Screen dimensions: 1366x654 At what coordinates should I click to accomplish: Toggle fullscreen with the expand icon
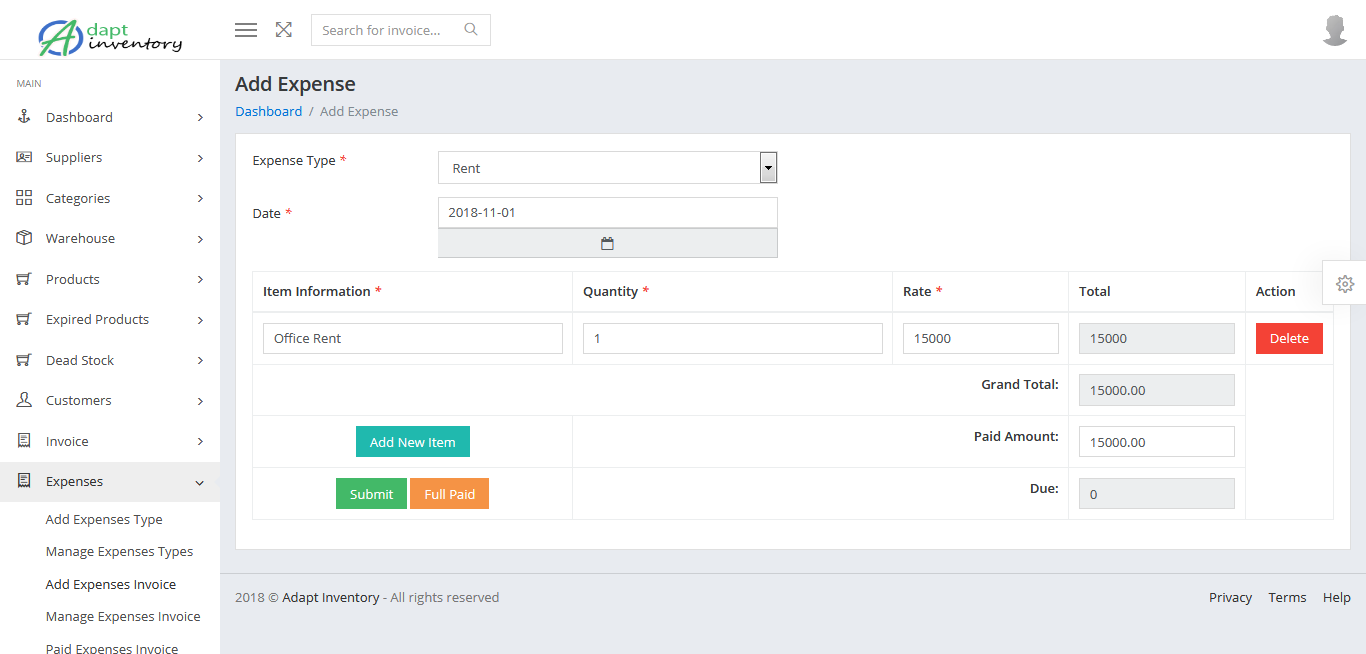pos(283,29)
